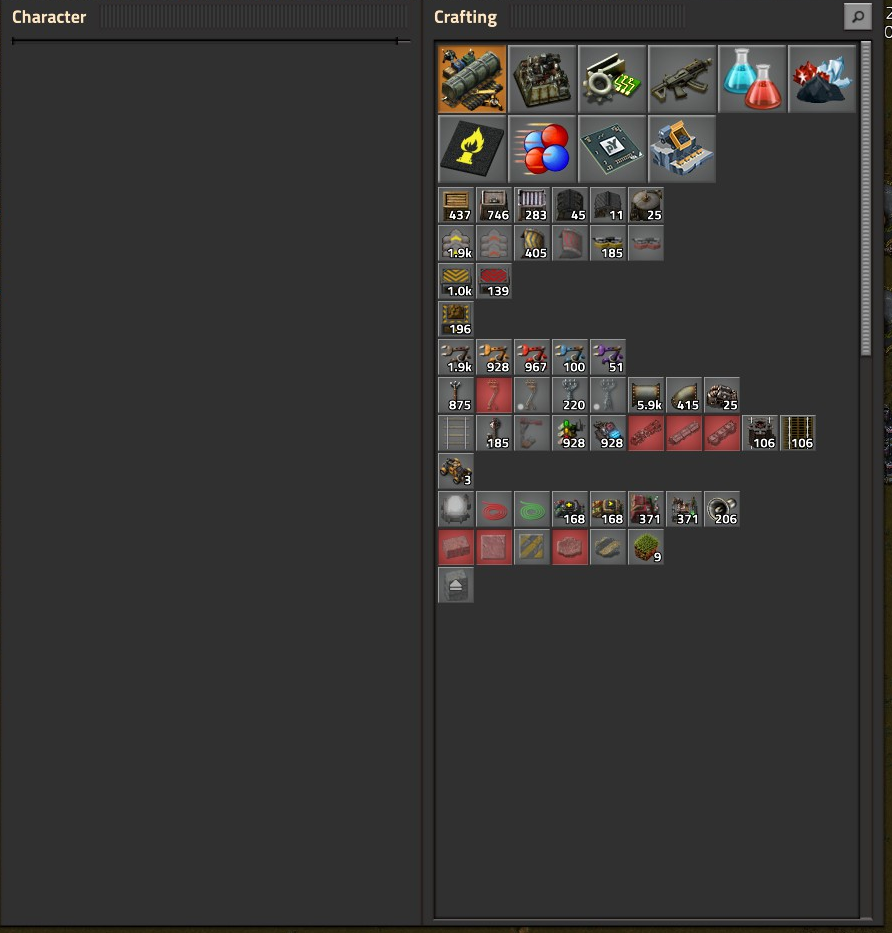Craft the yellow splitter showing 185
The height and width of the screenshot is (933, 892).
click(x=608, y=243)
